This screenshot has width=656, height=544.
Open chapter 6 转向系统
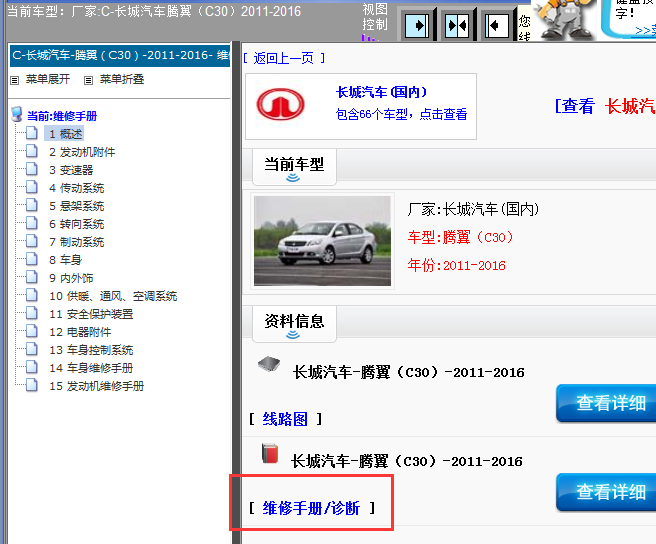point(77,224)
